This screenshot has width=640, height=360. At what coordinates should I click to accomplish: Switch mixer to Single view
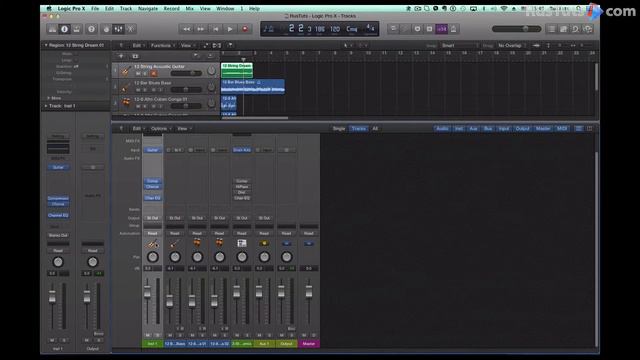click(x=339, y=129)
